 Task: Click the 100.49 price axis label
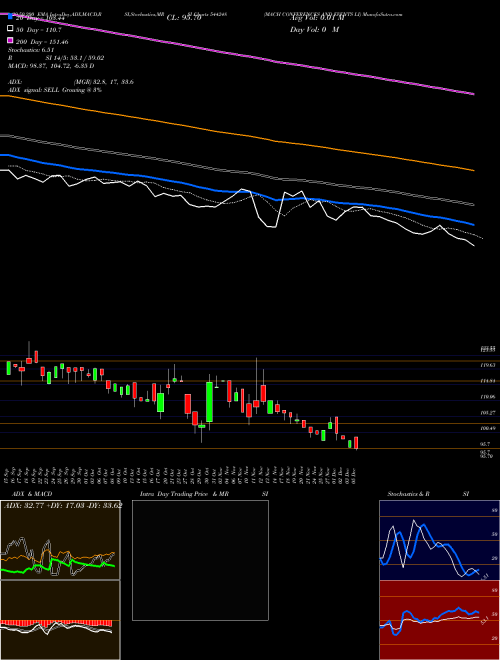tap(487, 428)
